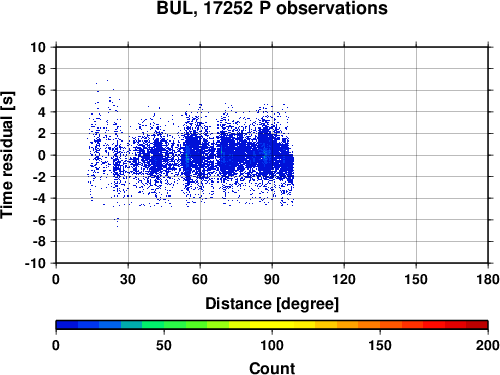Click the y-axis tick label "6"
500x375 pixels.
(x=41, y=90)
